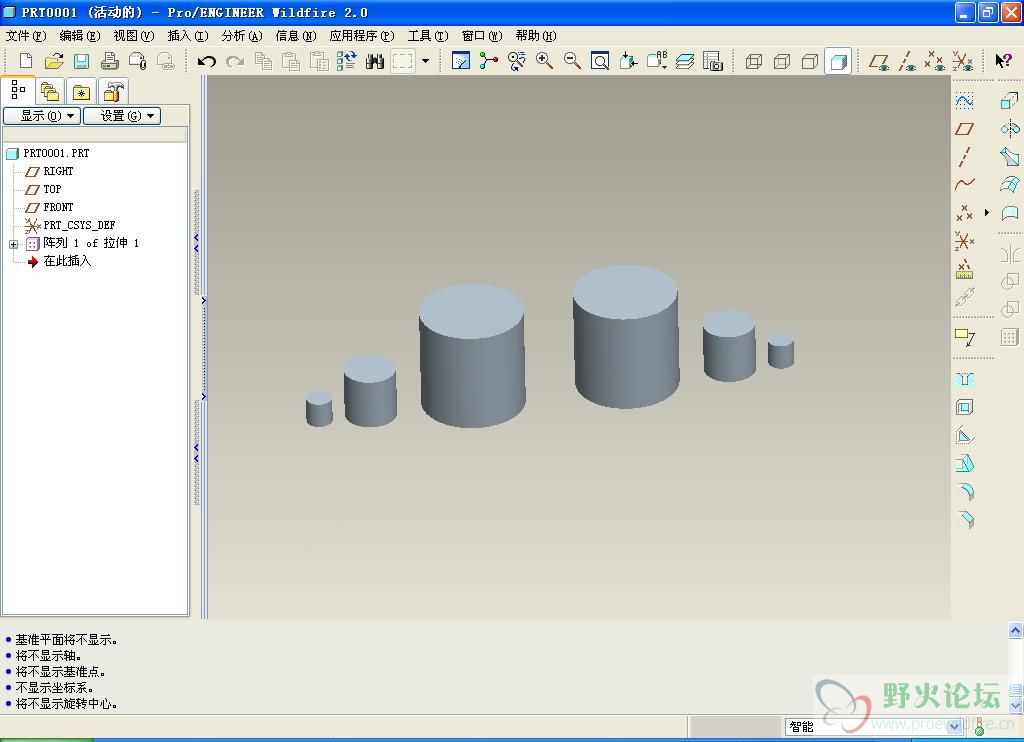Viewport: 1024px width, 742px height.
Task: Select the Shell tool
Action: pos(965,408)
